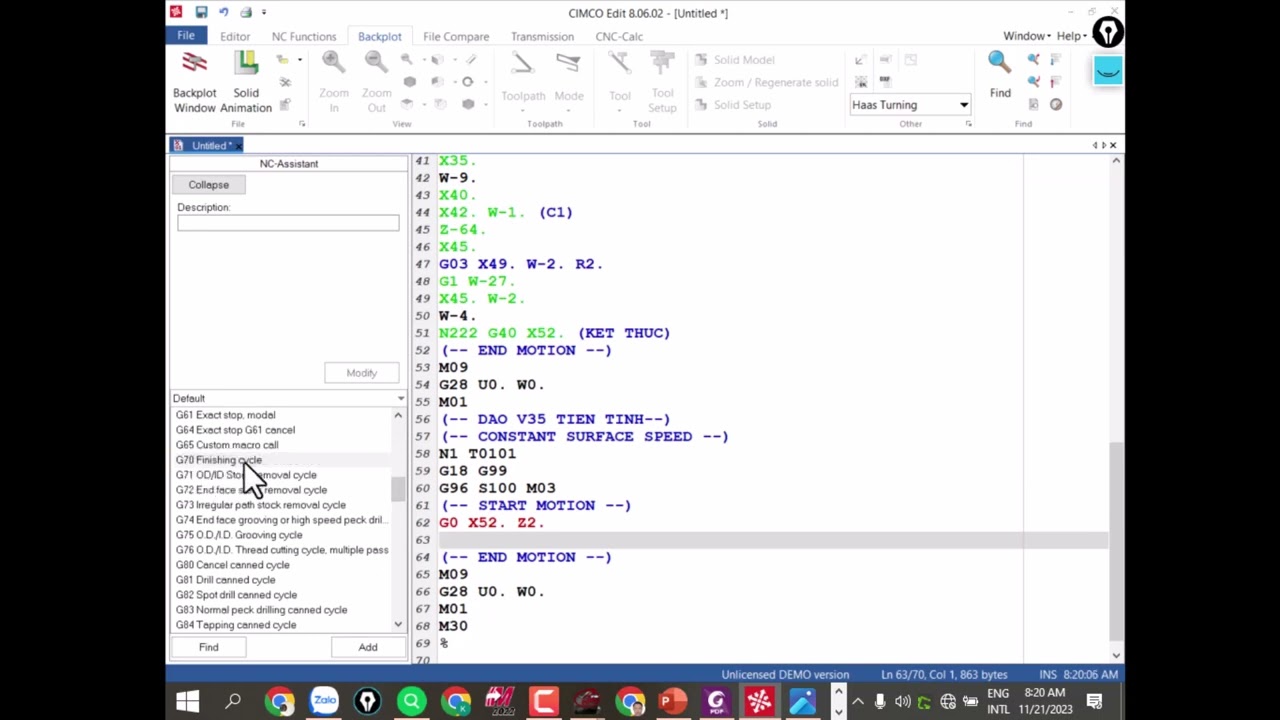Click code line 'G96 S100 M03'

[497, 488]
